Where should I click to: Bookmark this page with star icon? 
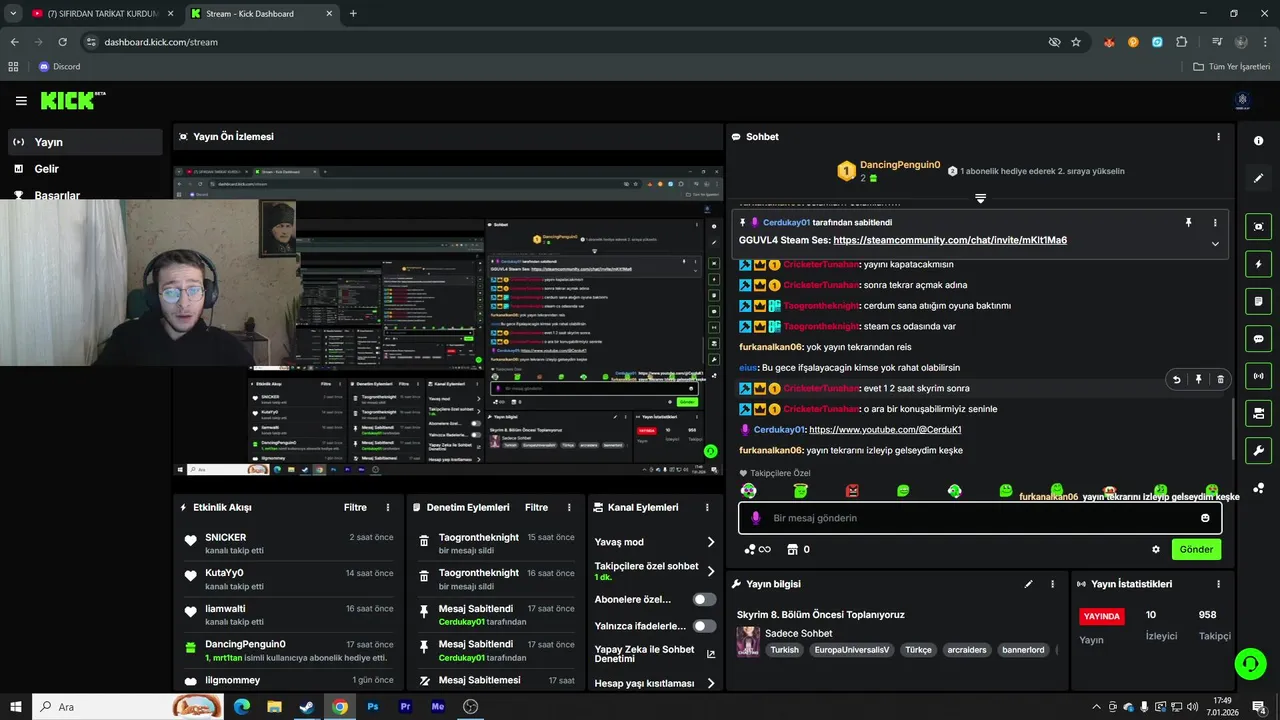coord(1076,42)
